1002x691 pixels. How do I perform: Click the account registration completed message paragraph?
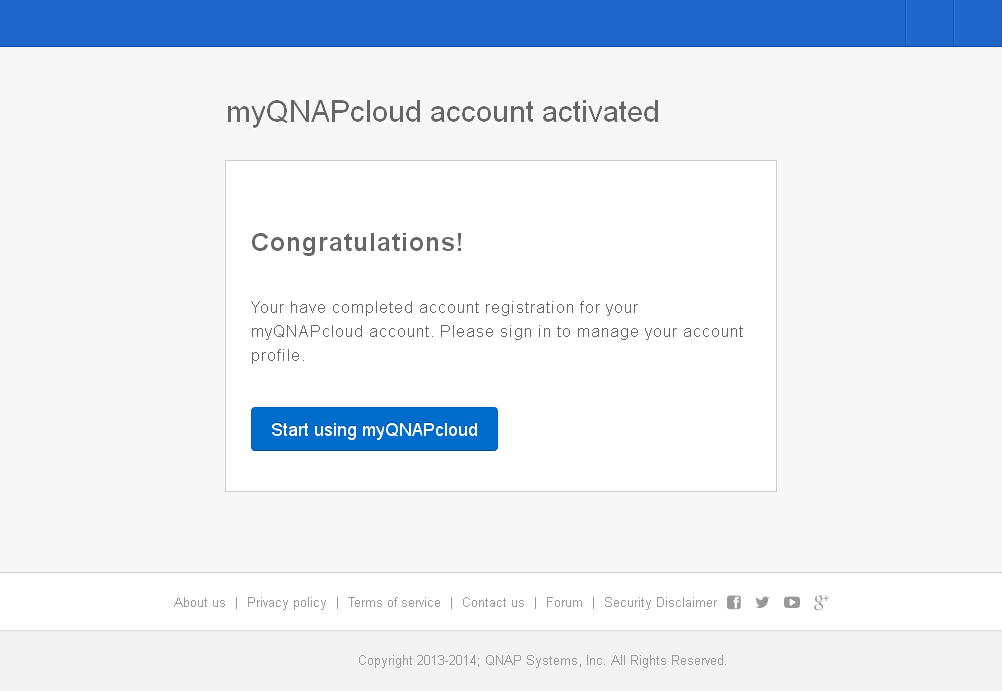[x=497, y=331]
